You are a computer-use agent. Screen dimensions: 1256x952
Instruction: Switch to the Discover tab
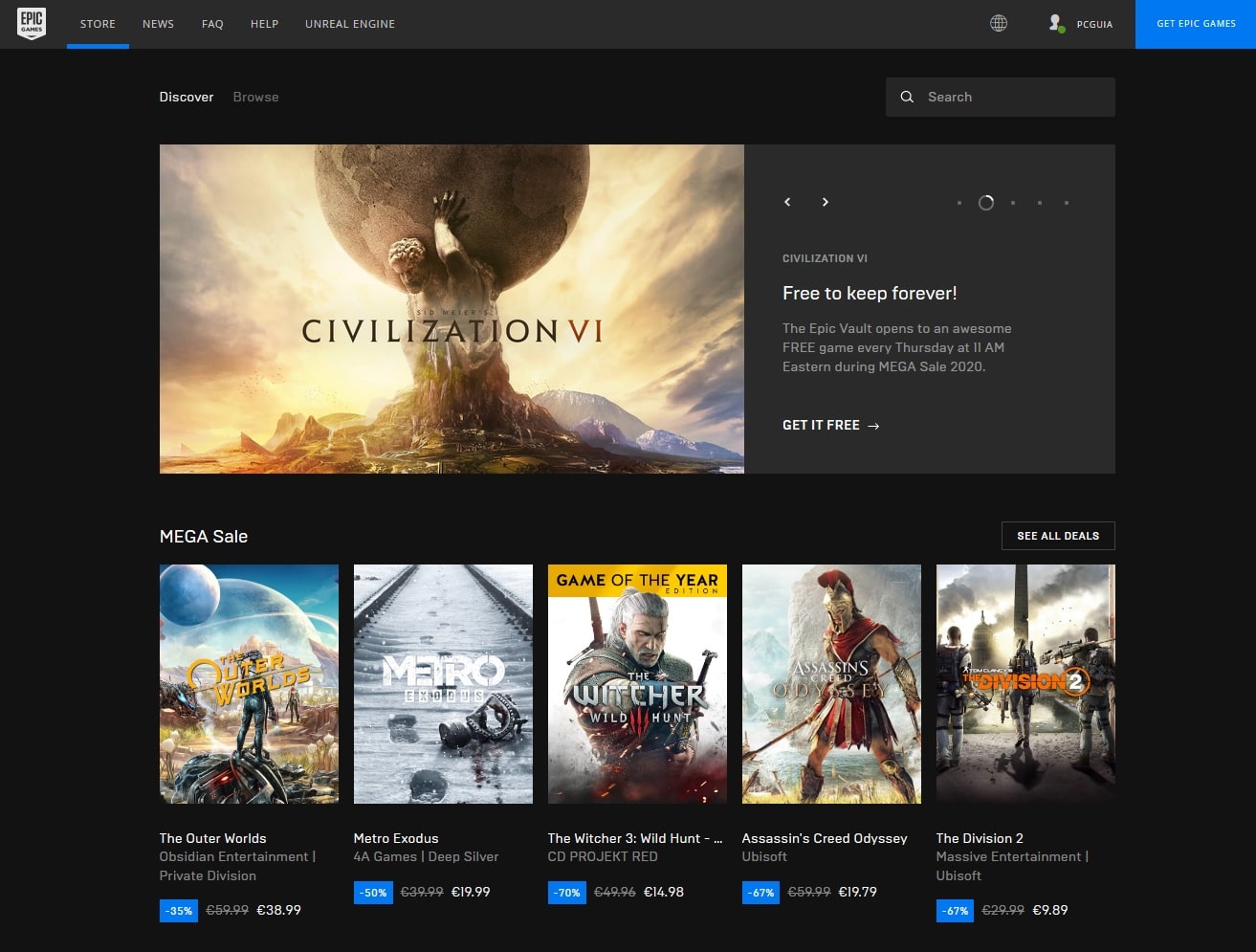point(187,97)
